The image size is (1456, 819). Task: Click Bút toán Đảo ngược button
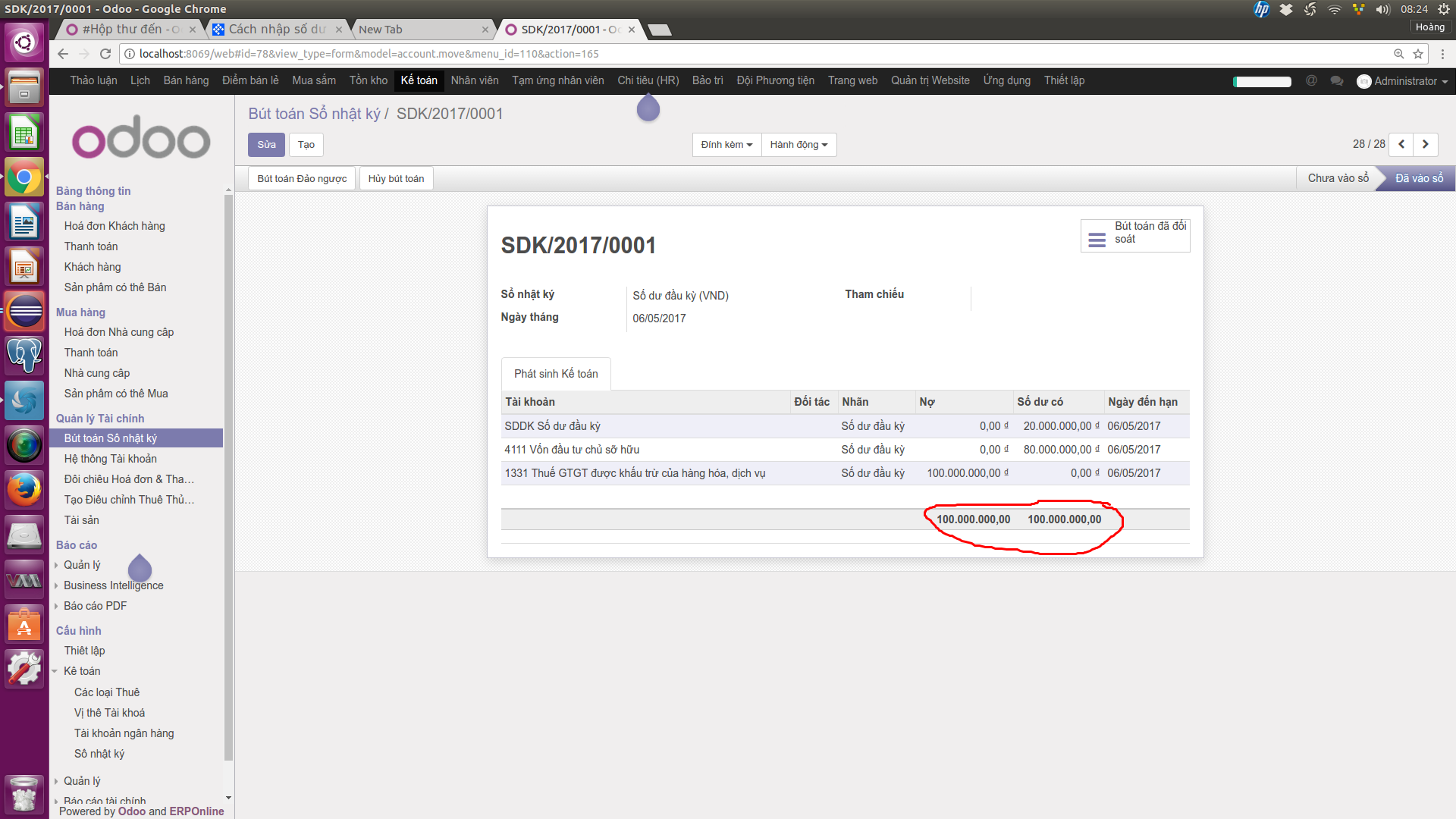pyautogui.click(x=302, y=179)
